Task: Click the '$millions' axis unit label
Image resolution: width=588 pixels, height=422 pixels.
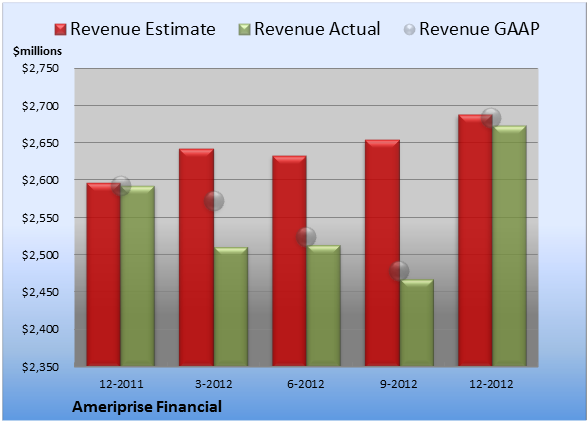Action: point(38,51)
